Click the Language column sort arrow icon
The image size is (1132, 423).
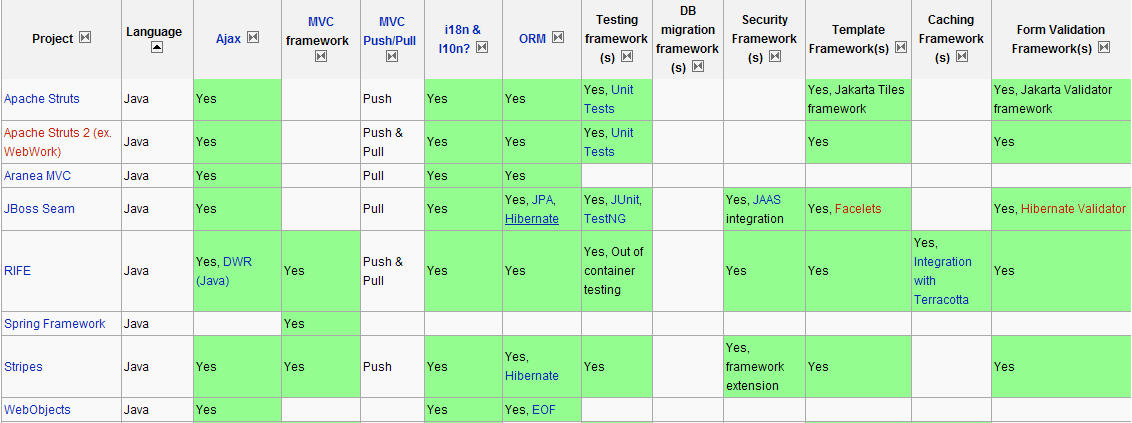(157, 48)
